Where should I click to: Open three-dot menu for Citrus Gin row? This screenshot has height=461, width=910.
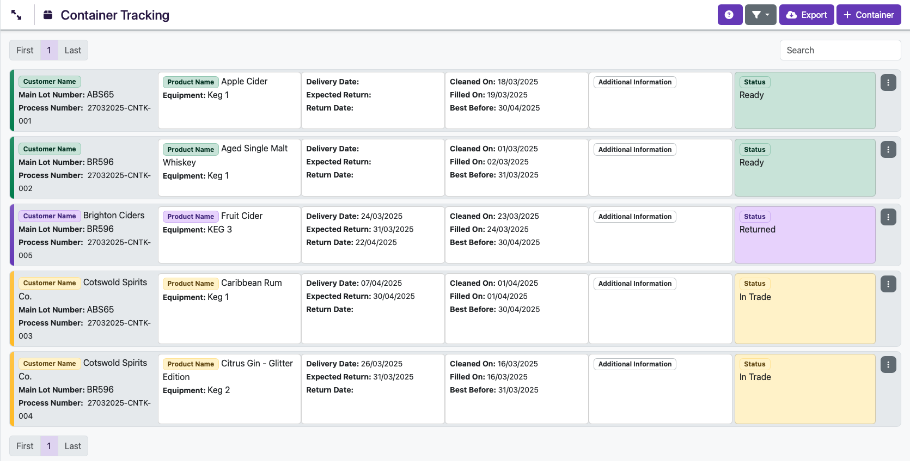888,364
